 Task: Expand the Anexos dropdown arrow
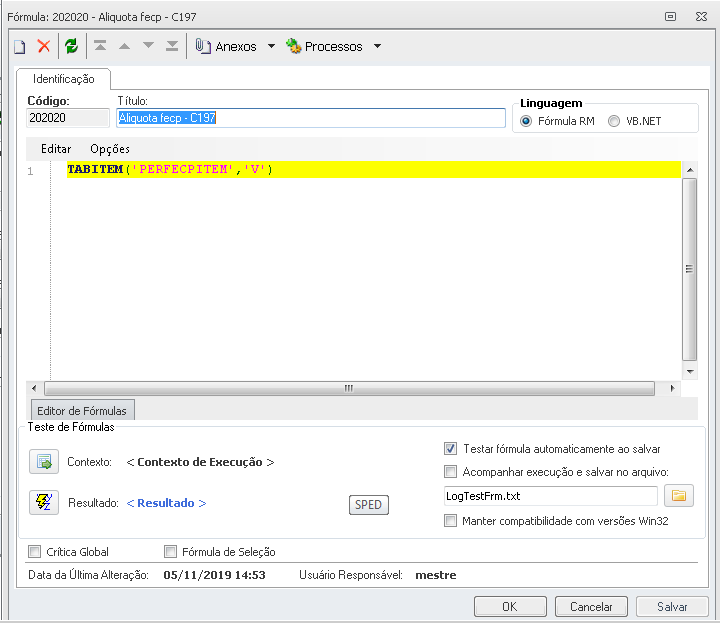[271, 46]
